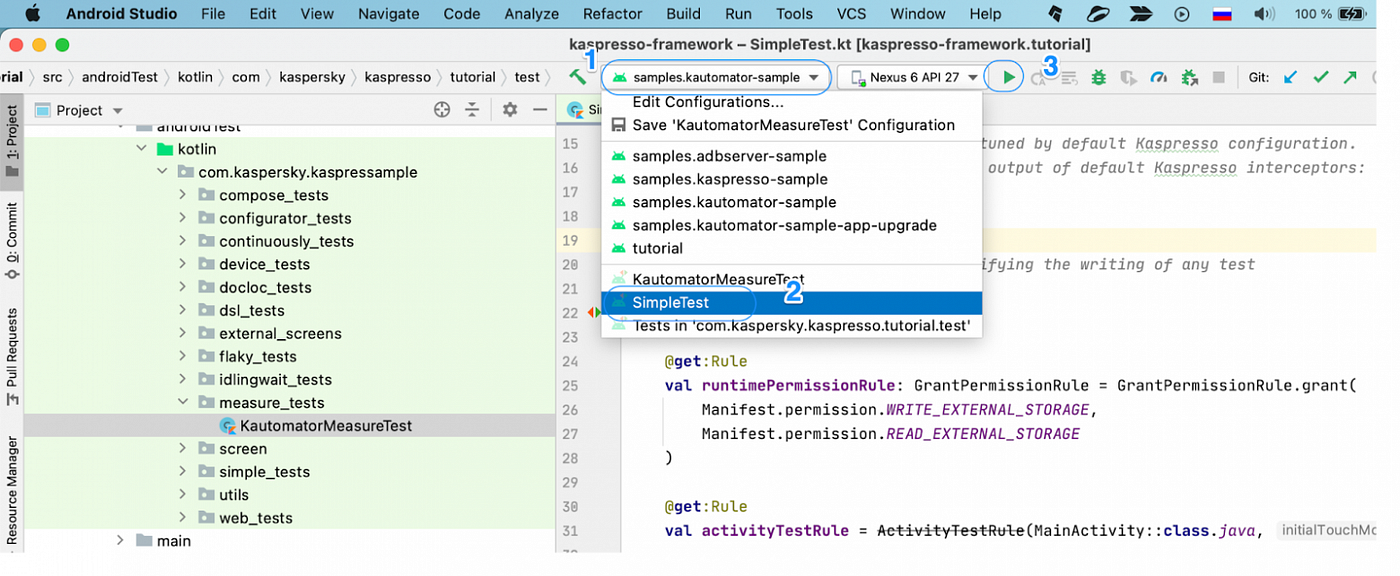The width and height of the screenshot is (1400, 576).
Task: Expand the web_tests folder
Action: 183,517
